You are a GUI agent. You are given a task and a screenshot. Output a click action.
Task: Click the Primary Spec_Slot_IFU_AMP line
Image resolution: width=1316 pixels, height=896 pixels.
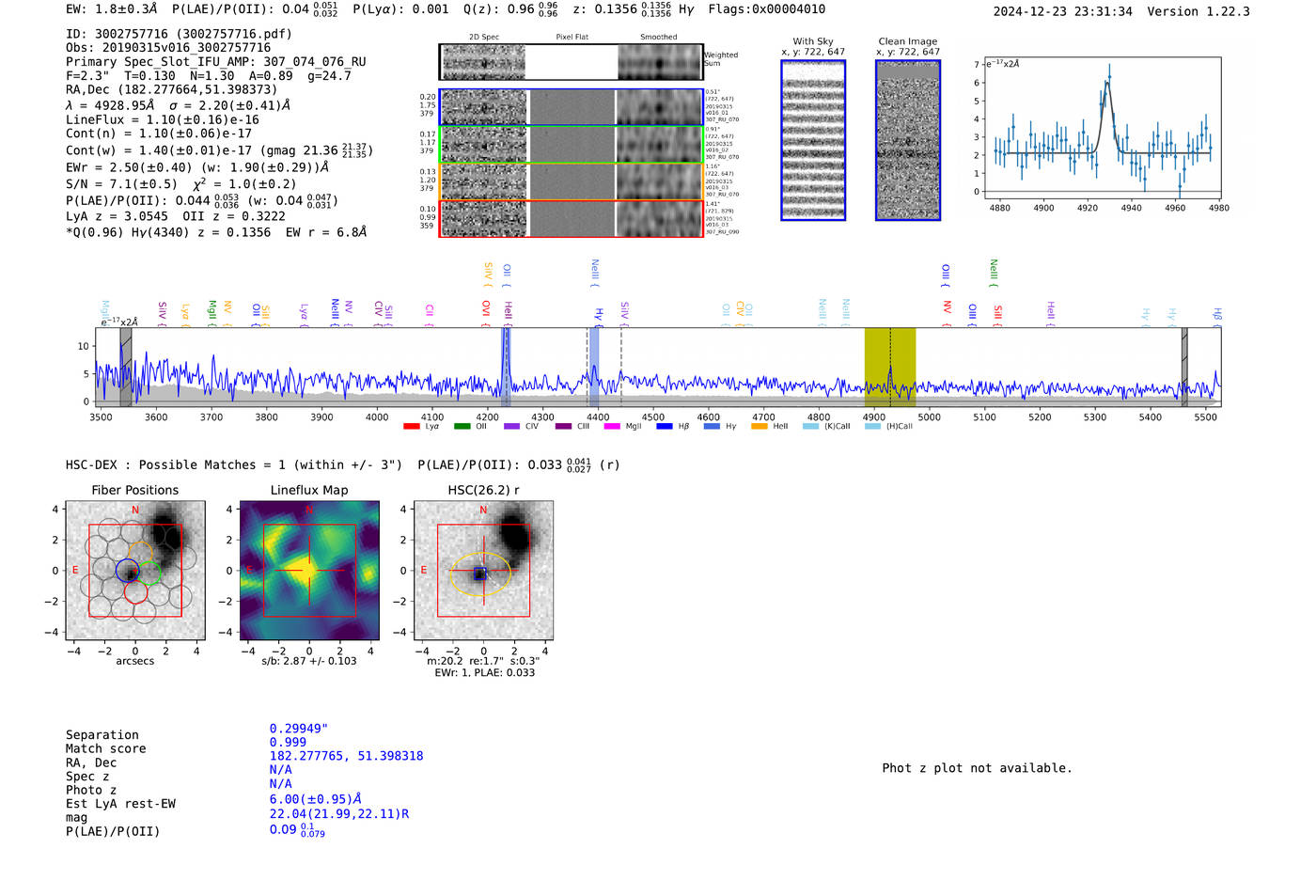[x=216, y=62]
